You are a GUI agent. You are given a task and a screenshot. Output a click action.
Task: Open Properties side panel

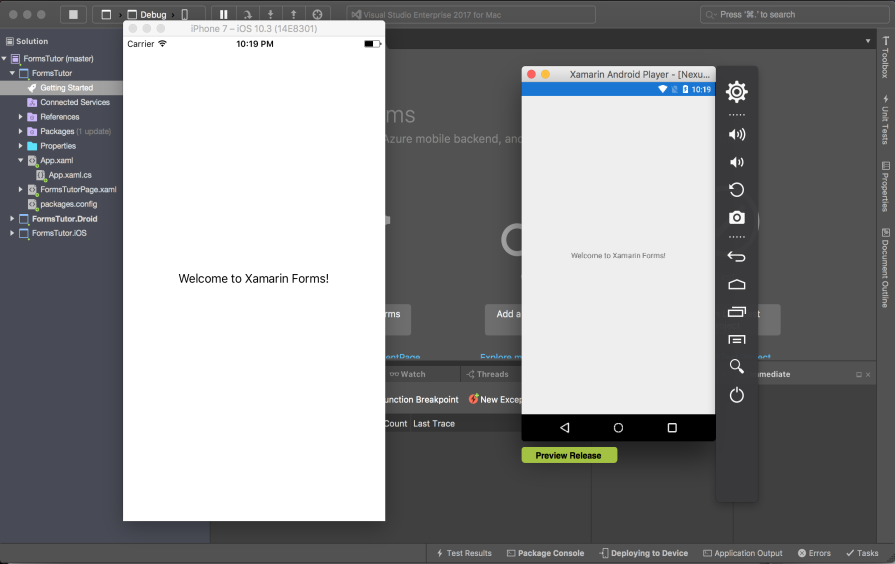885,187
